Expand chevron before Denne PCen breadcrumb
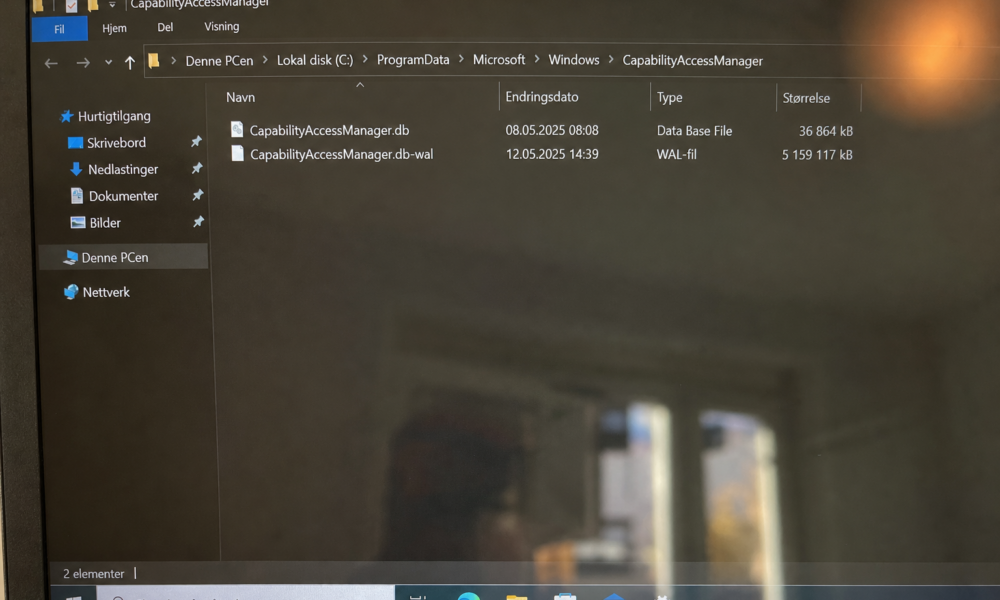The width and height of the screenshot is (1000, 600). 173,61
